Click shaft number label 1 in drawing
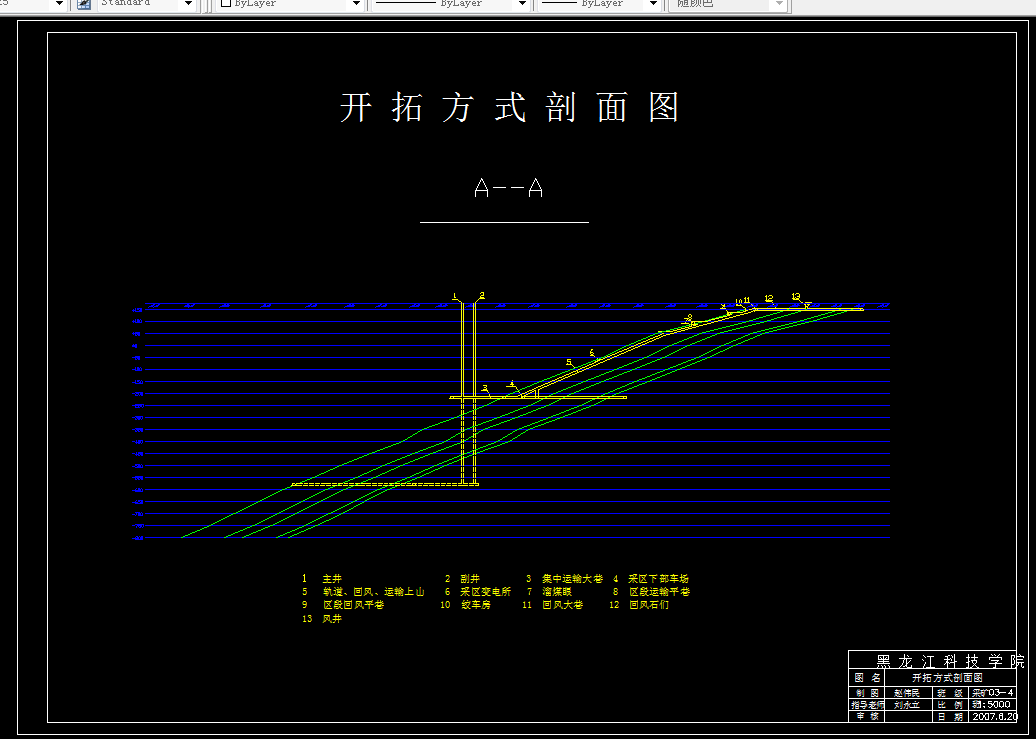The image size is (1036, 739). tap(455, 295)
